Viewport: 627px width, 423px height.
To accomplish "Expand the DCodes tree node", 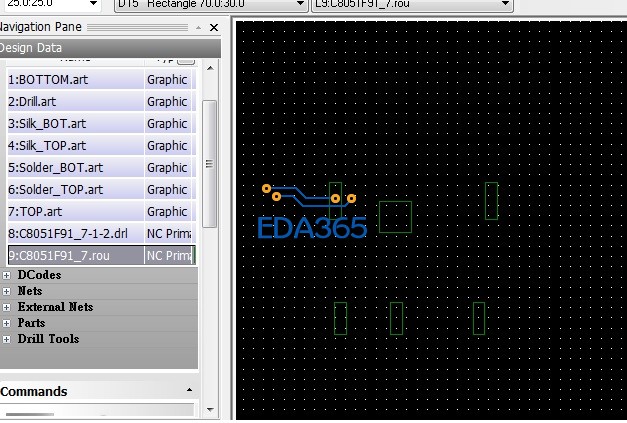I will (x=6, y=275).
